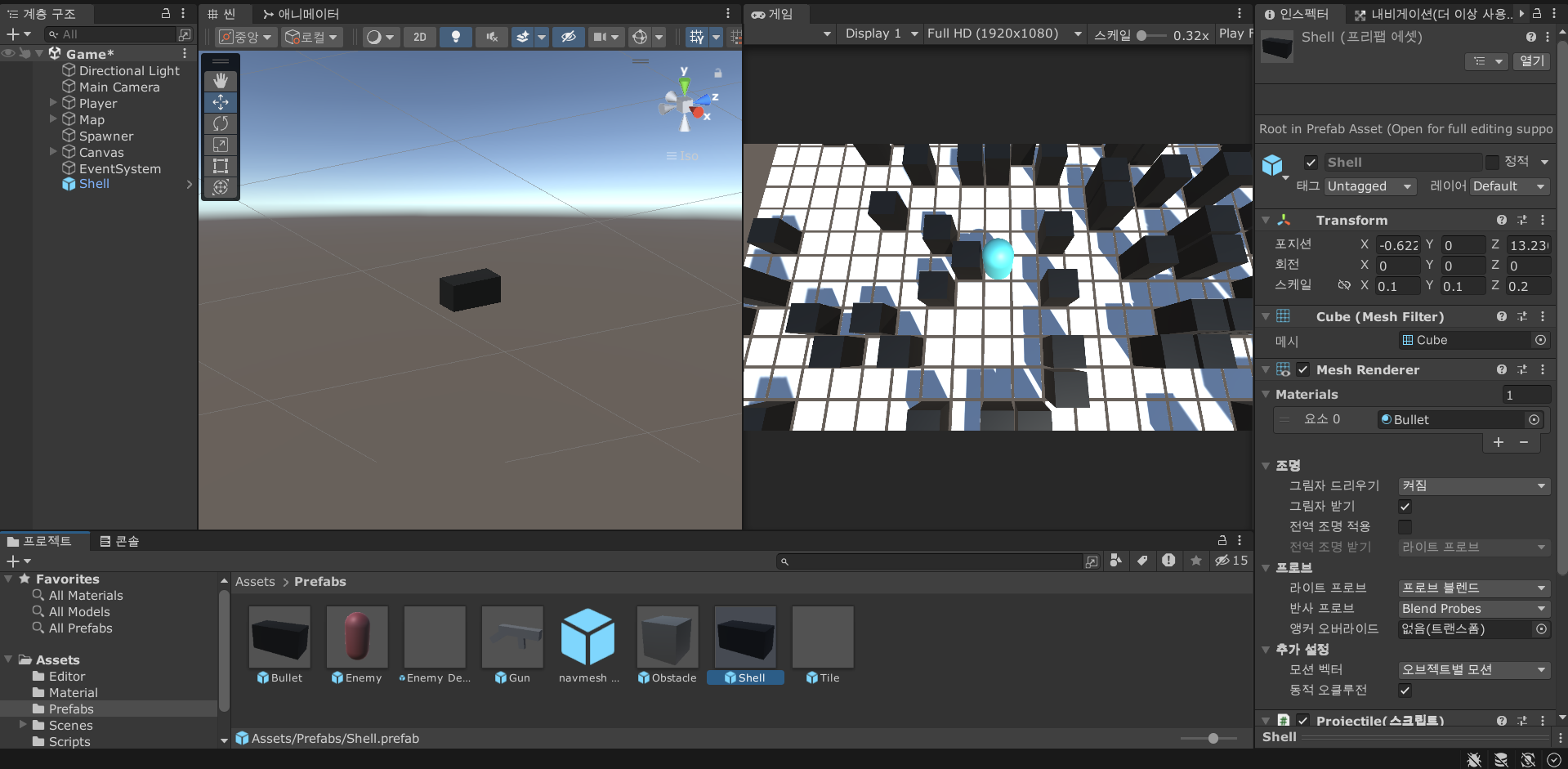Toggle scene lighting bulb icon
Viewport: 1568px width, 769px height.
tap(456, 37)
